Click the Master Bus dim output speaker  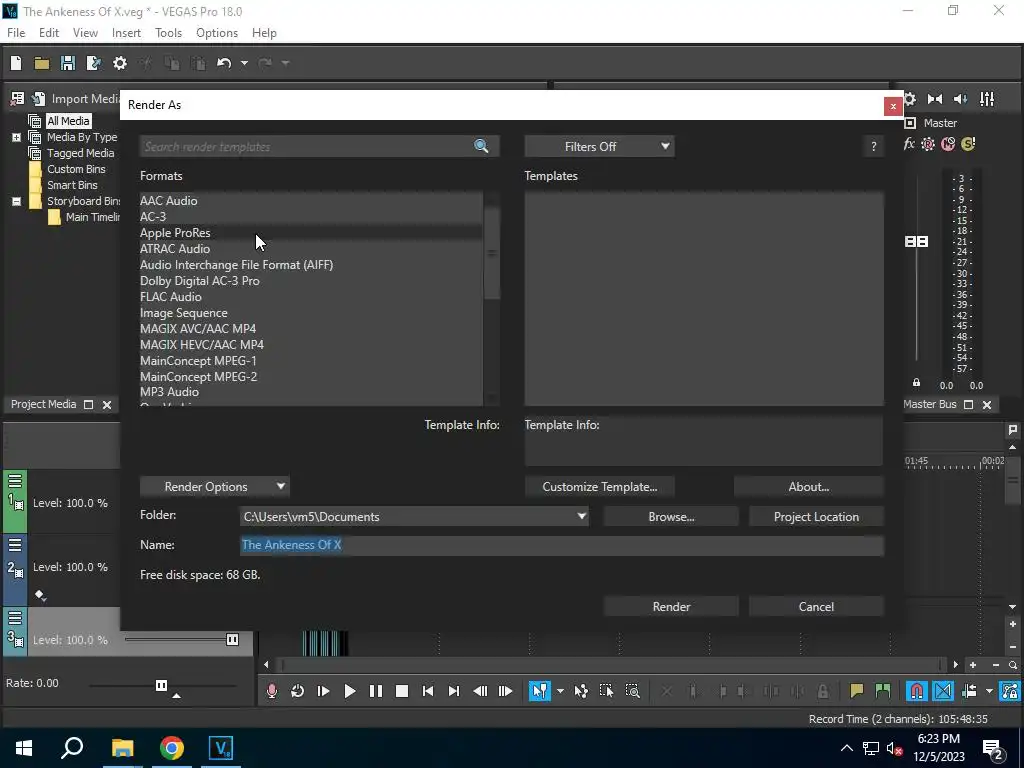pyautogui.click(x=961, y=99)
